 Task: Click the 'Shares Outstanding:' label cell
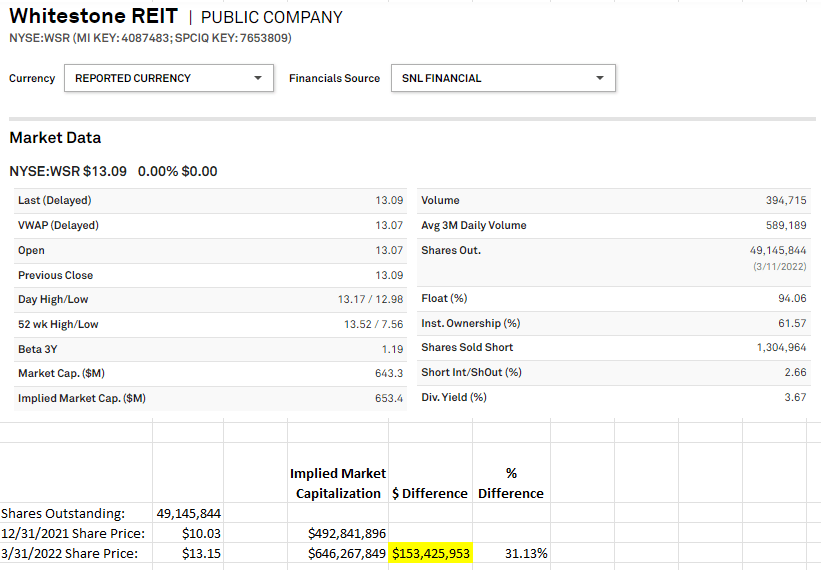pyautogui.click(x=75, y=513)
